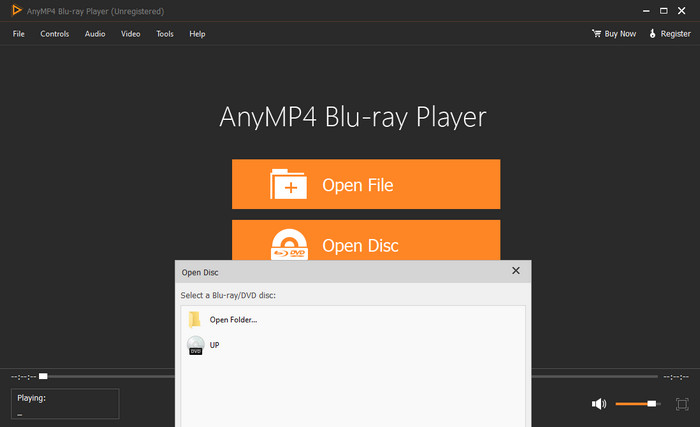The image size is (700, 427).
Task: Open the File menu
Action: (19, 34)
